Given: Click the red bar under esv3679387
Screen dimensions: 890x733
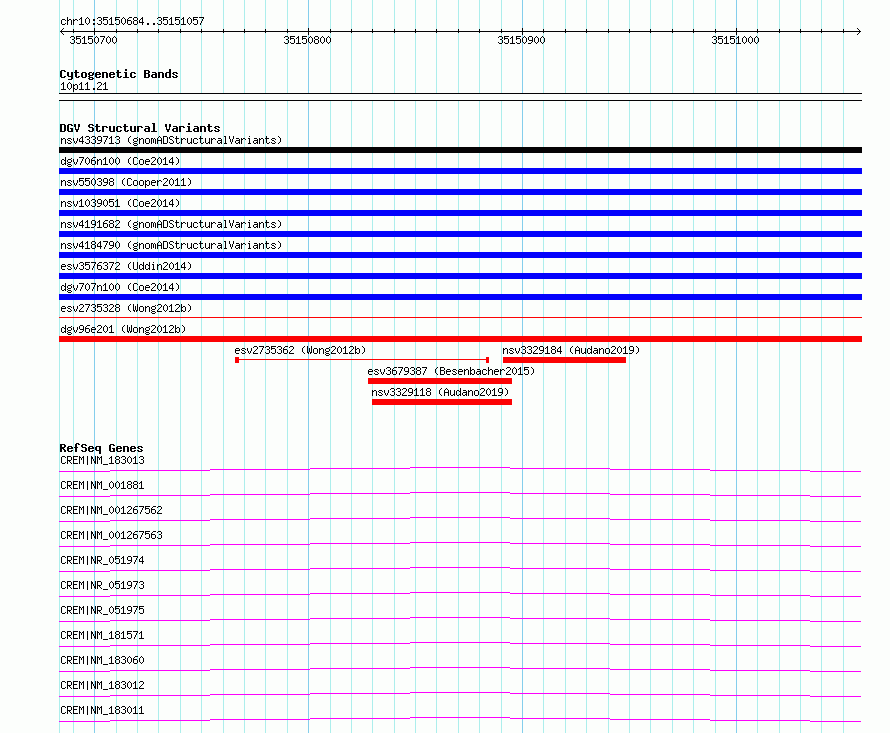Looking at the screenshot, I should (x=440, y=381).
